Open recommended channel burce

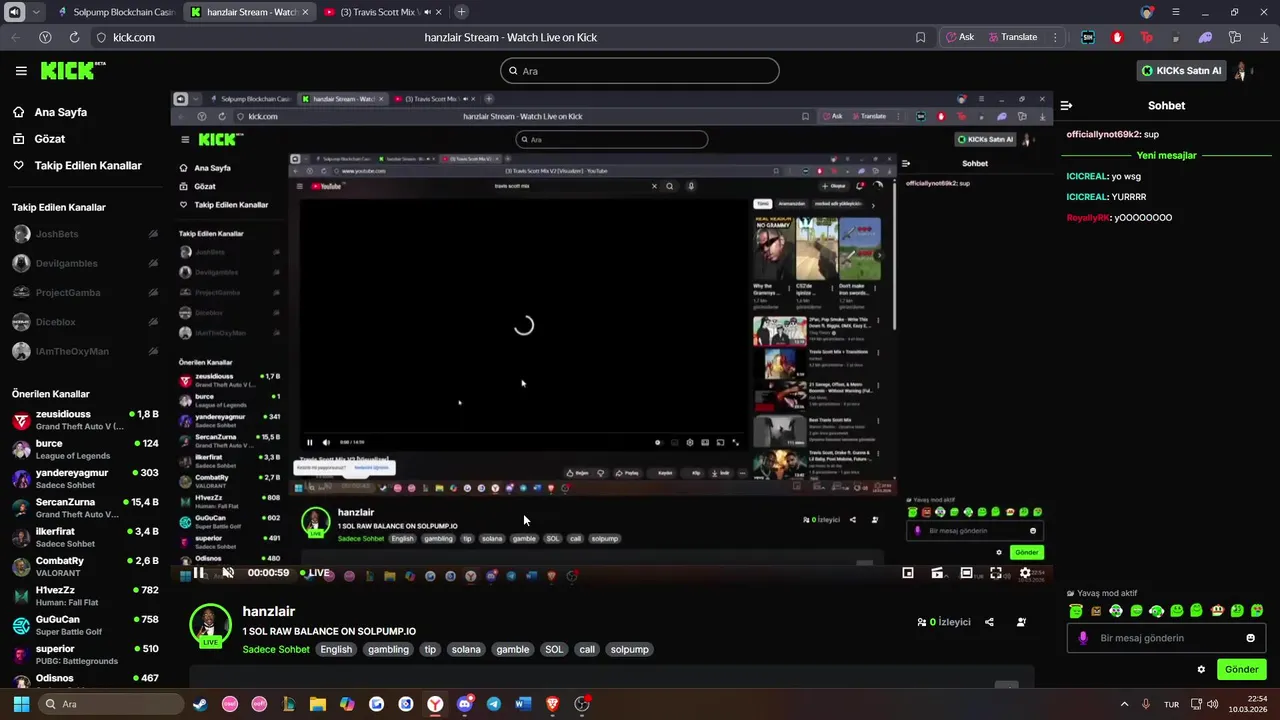[85, 449]
